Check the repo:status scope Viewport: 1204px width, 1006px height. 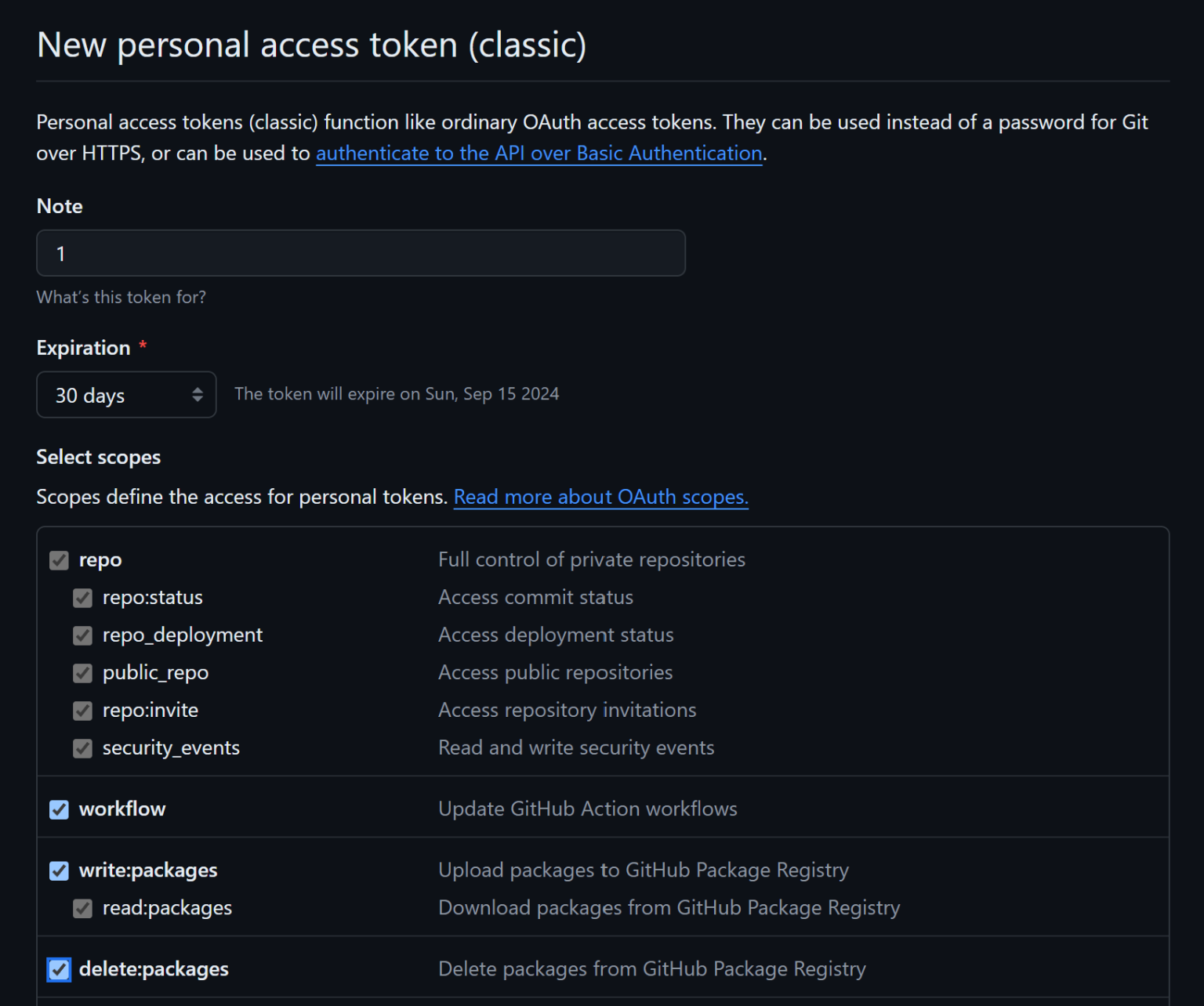[x=82, y=597]
